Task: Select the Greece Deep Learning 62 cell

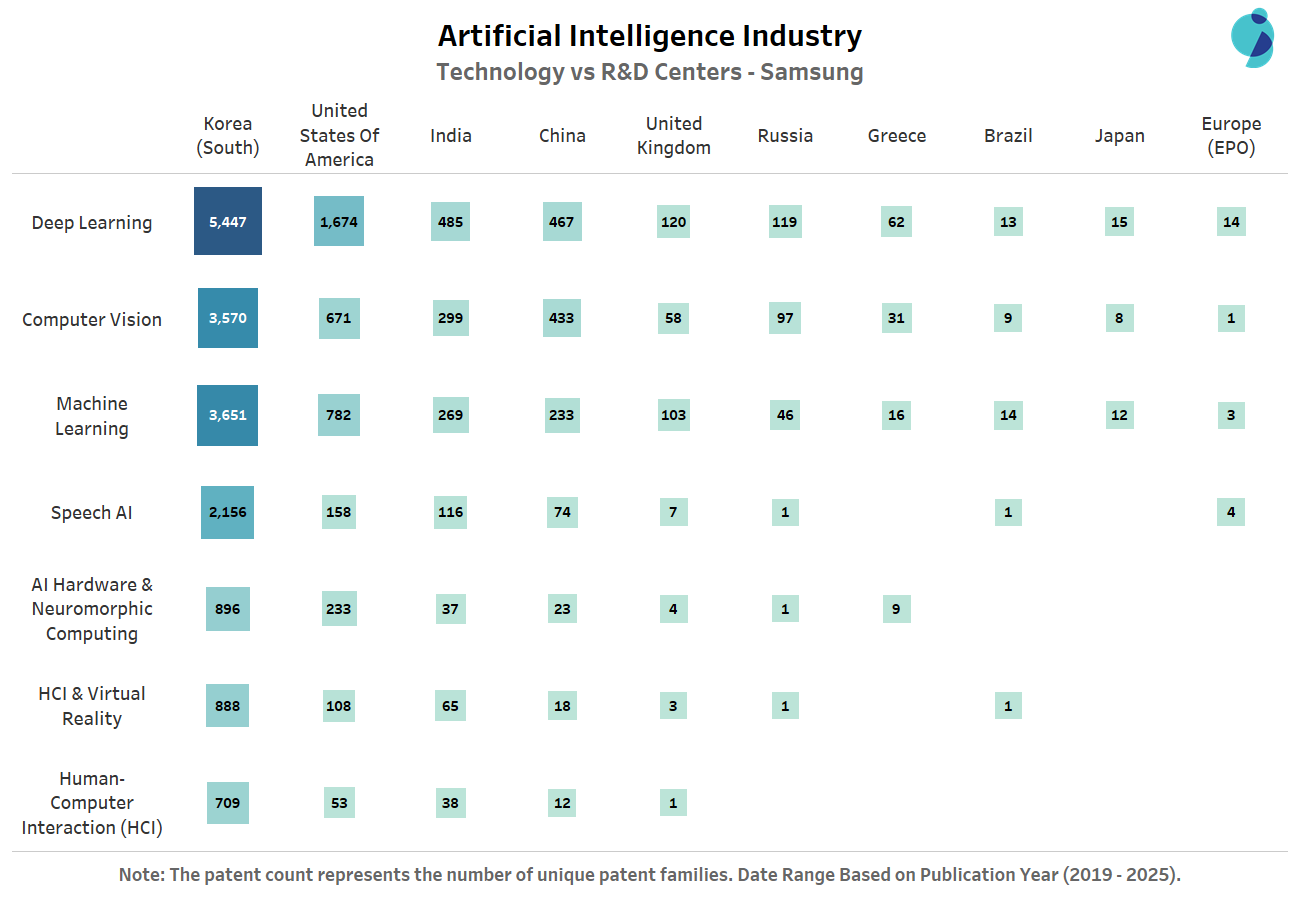Action: 896,221
